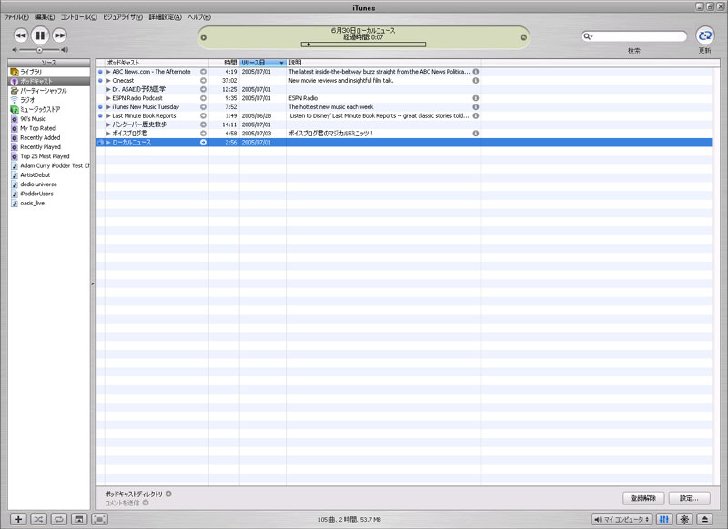
Task: Click info icon for ESPN Radio description
Action: click(476, 98)
